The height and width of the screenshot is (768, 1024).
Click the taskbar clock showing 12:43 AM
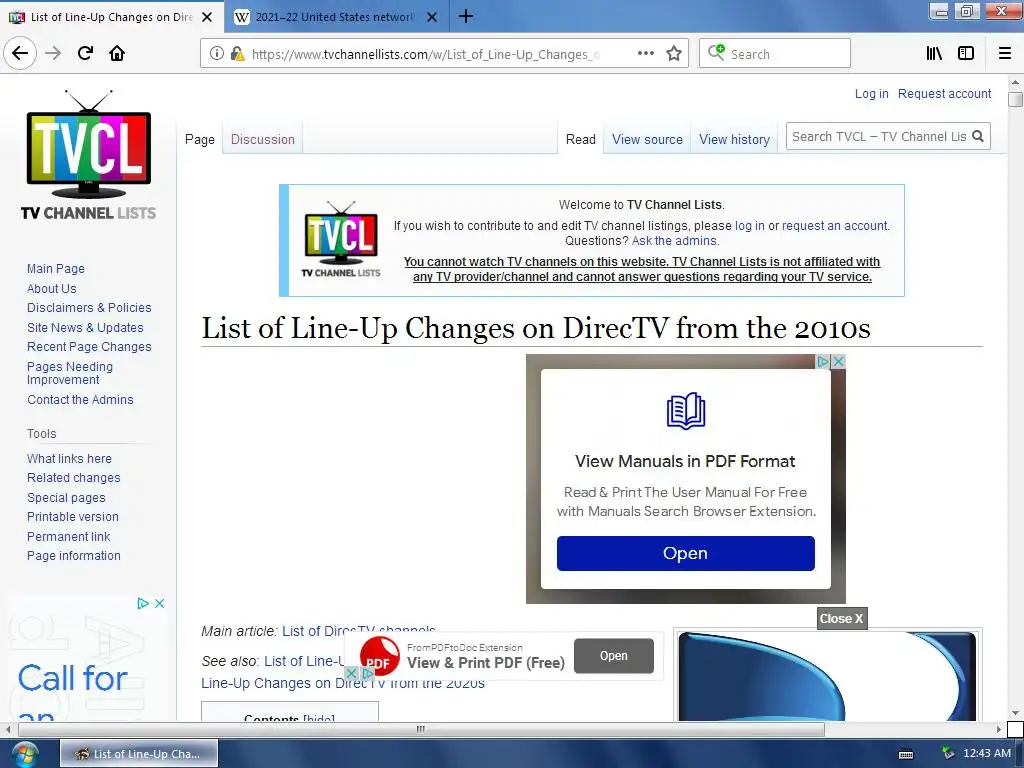pos(987,754)
